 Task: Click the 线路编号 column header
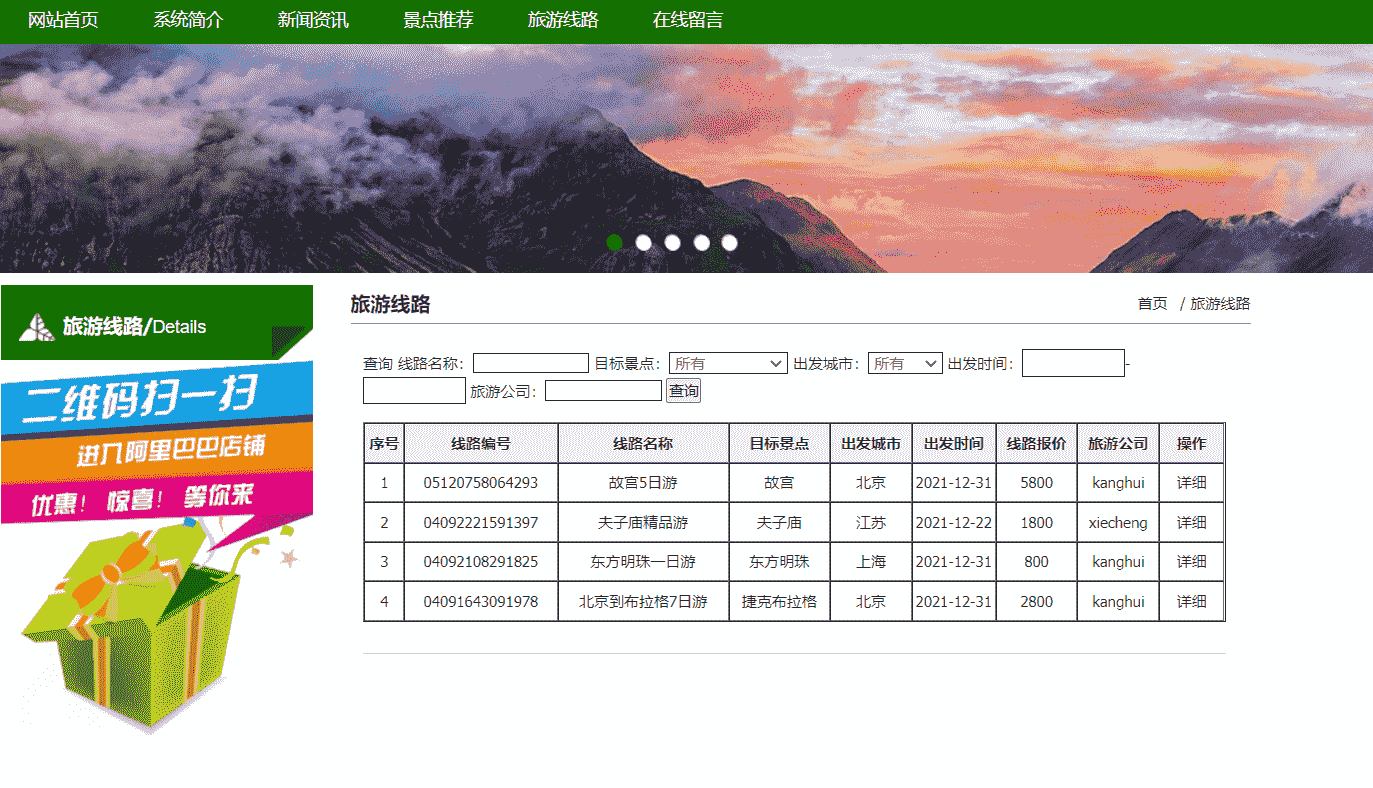click(x=481, y=444)
